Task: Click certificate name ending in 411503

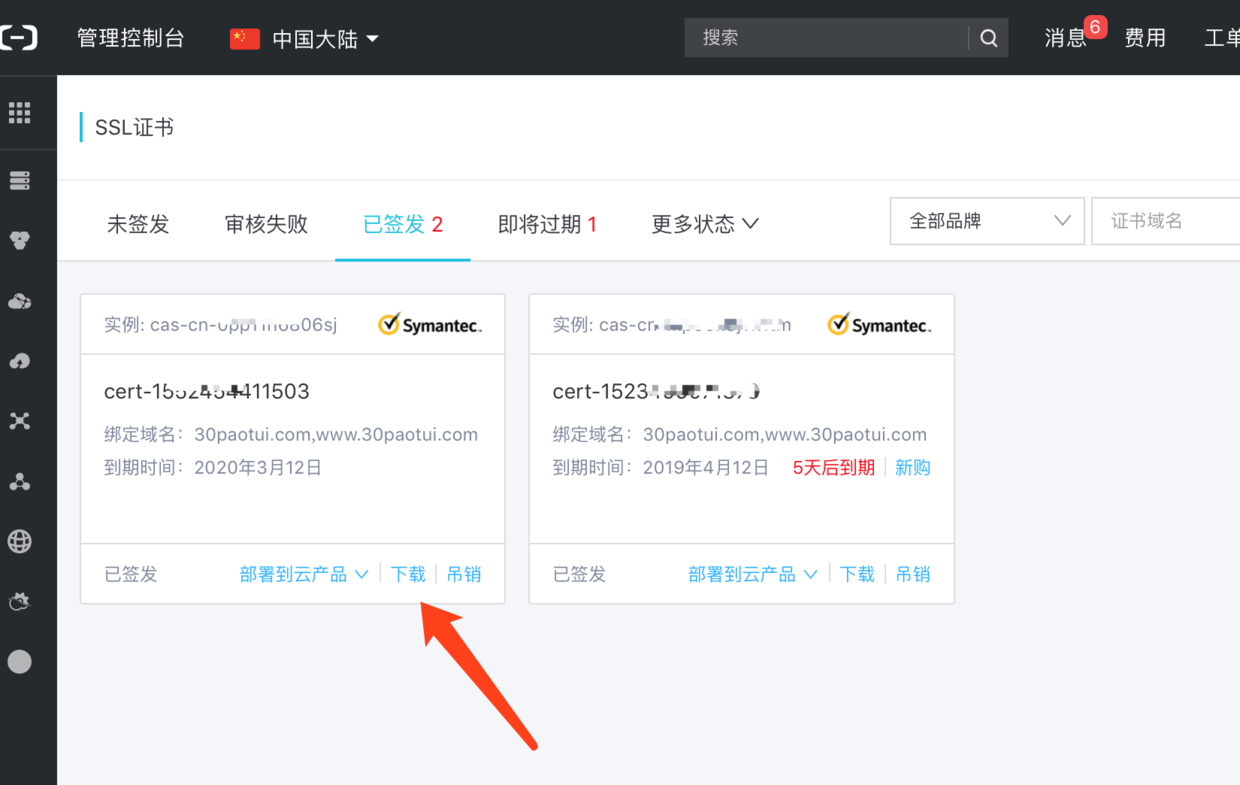Action: 207,391
